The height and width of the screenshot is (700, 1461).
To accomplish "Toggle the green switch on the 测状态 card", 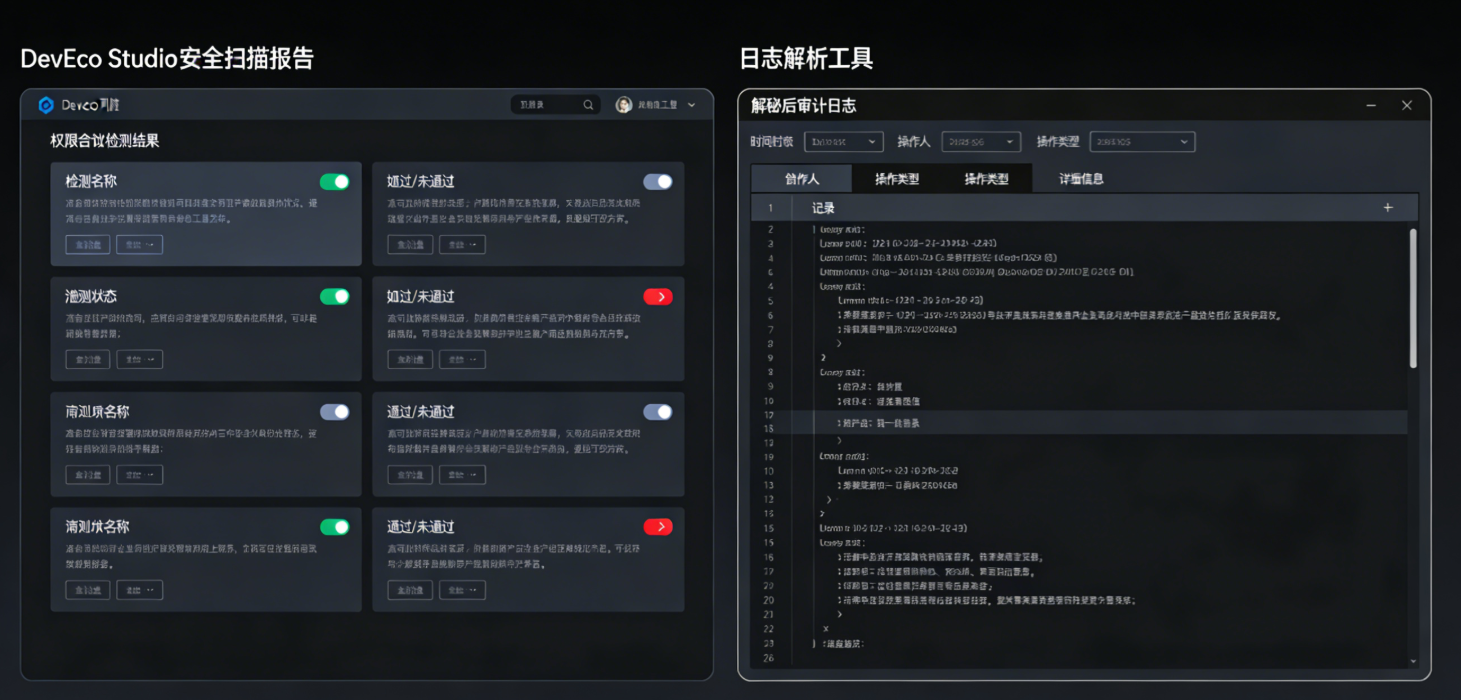I will tap(335, 297).
